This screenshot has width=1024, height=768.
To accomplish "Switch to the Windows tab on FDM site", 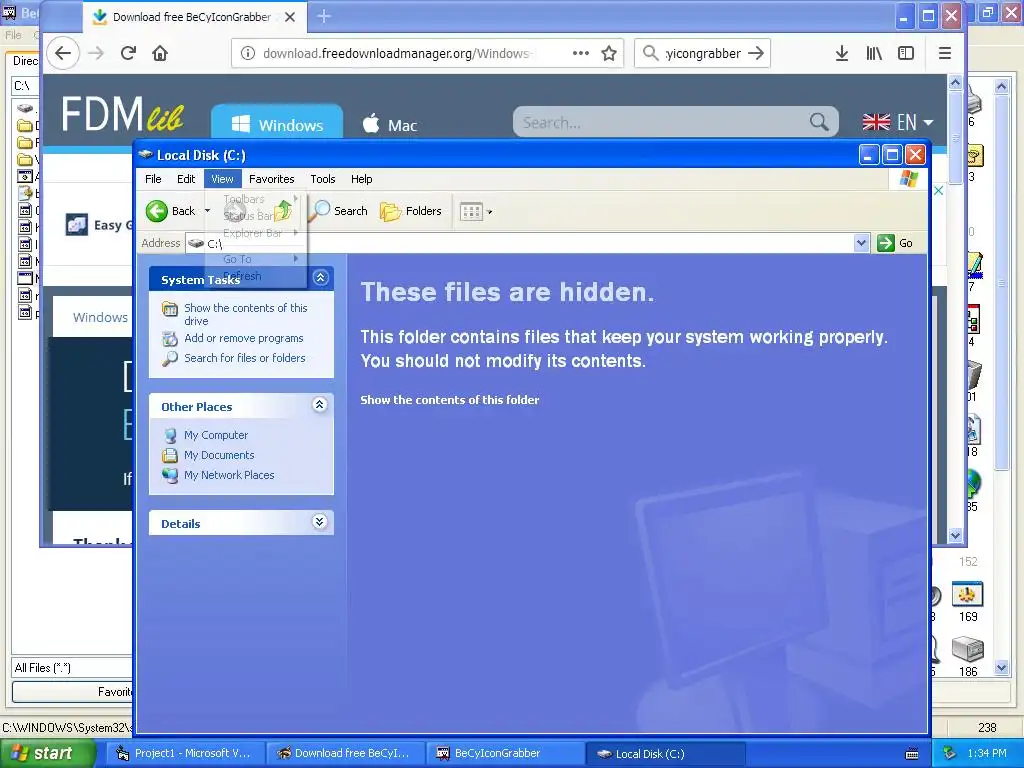I will click(277, 123).
